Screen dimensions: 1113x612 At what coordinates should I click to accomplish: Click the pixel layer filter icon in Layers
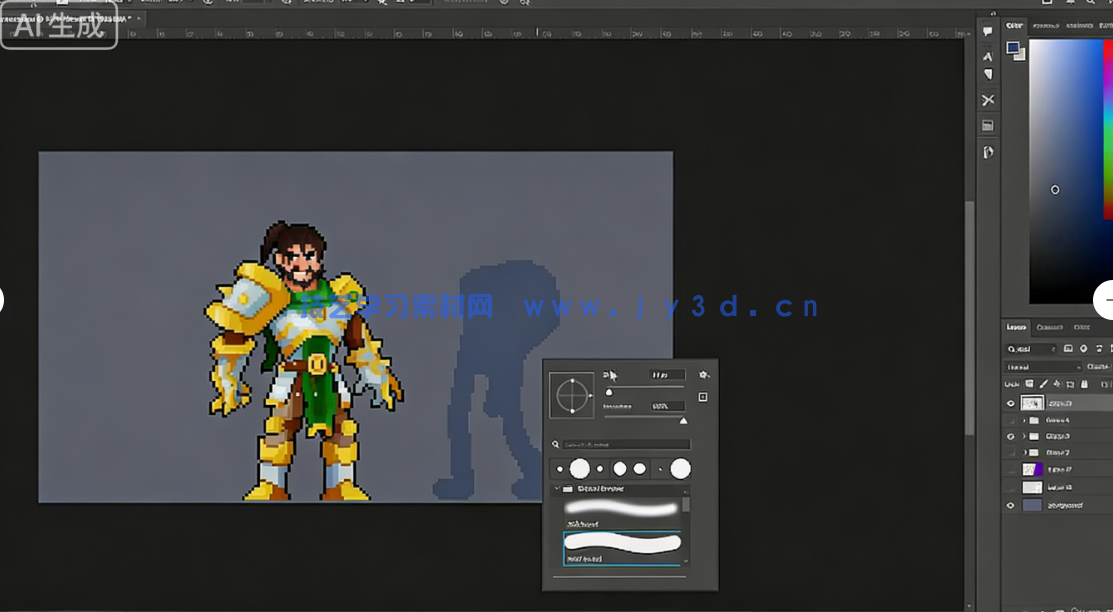tap(1068, 349)
